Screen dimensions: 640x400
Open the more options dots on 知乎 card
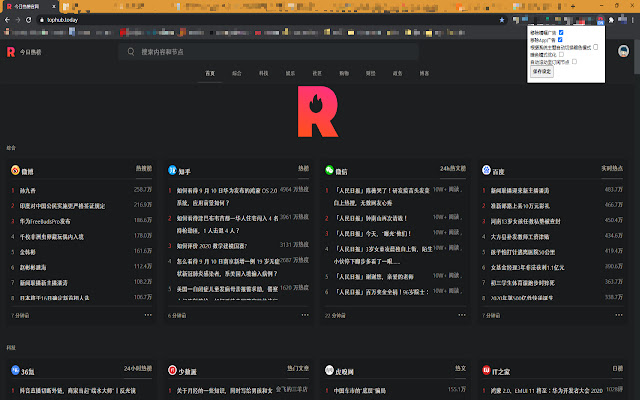click(x=305, y=315)
